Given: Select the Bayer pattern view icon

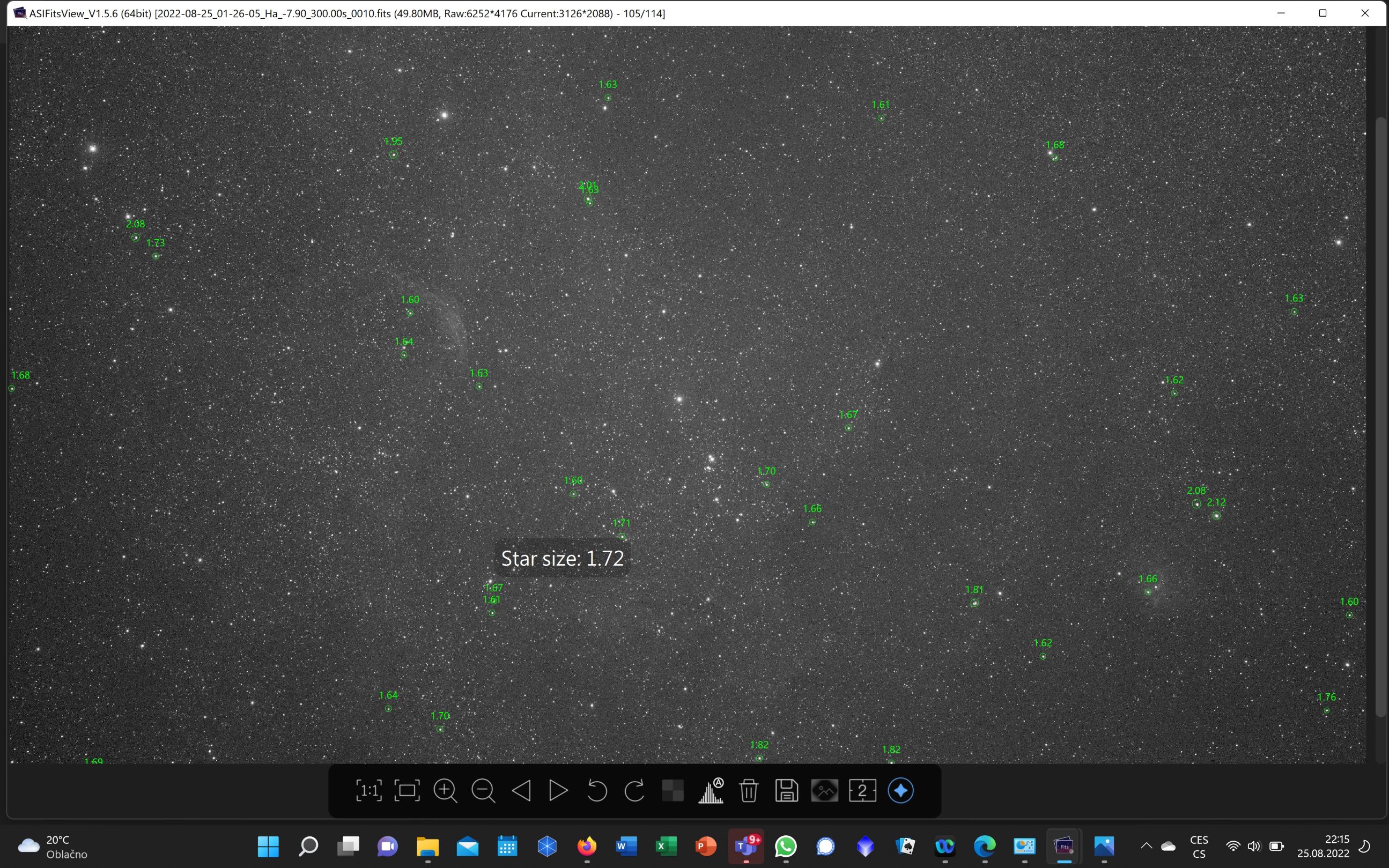Looking at the screenshot, I should tap(672, 790).
